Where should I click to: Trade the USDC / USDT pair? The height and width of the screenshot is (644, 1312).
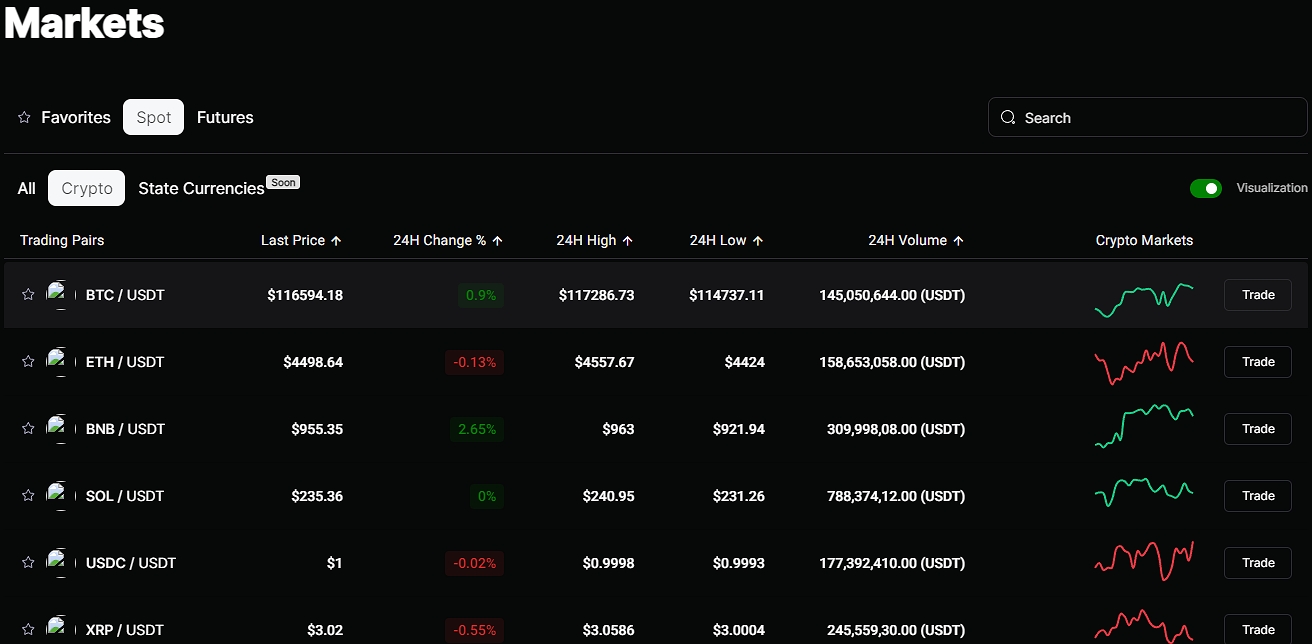(1258, 563)
